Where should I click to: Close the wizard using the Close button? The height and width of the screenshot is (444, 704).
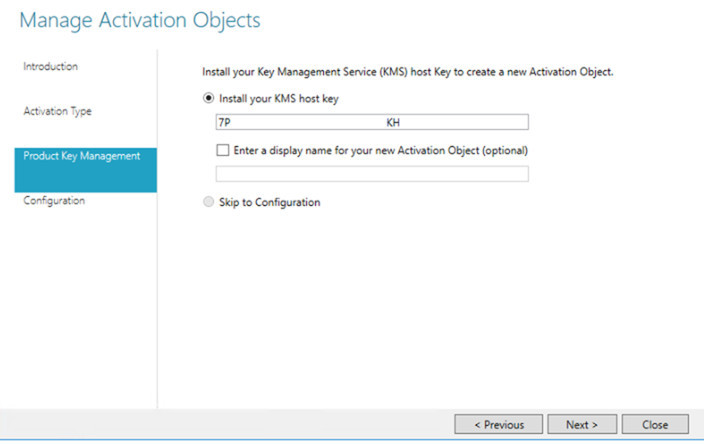655,424
